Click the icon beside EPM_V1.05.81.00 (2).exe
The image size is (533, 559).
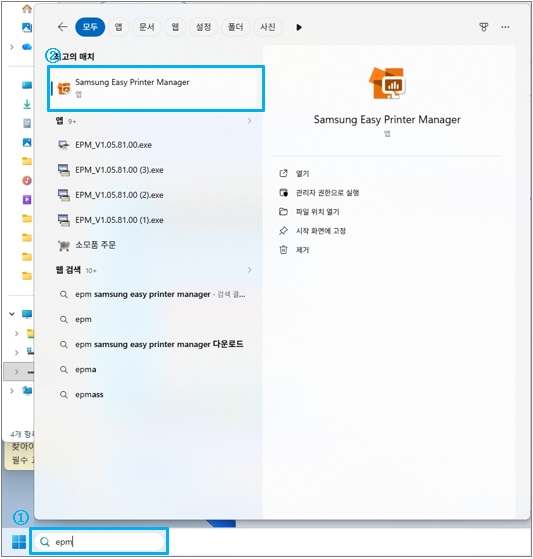[x=64, y=195]
